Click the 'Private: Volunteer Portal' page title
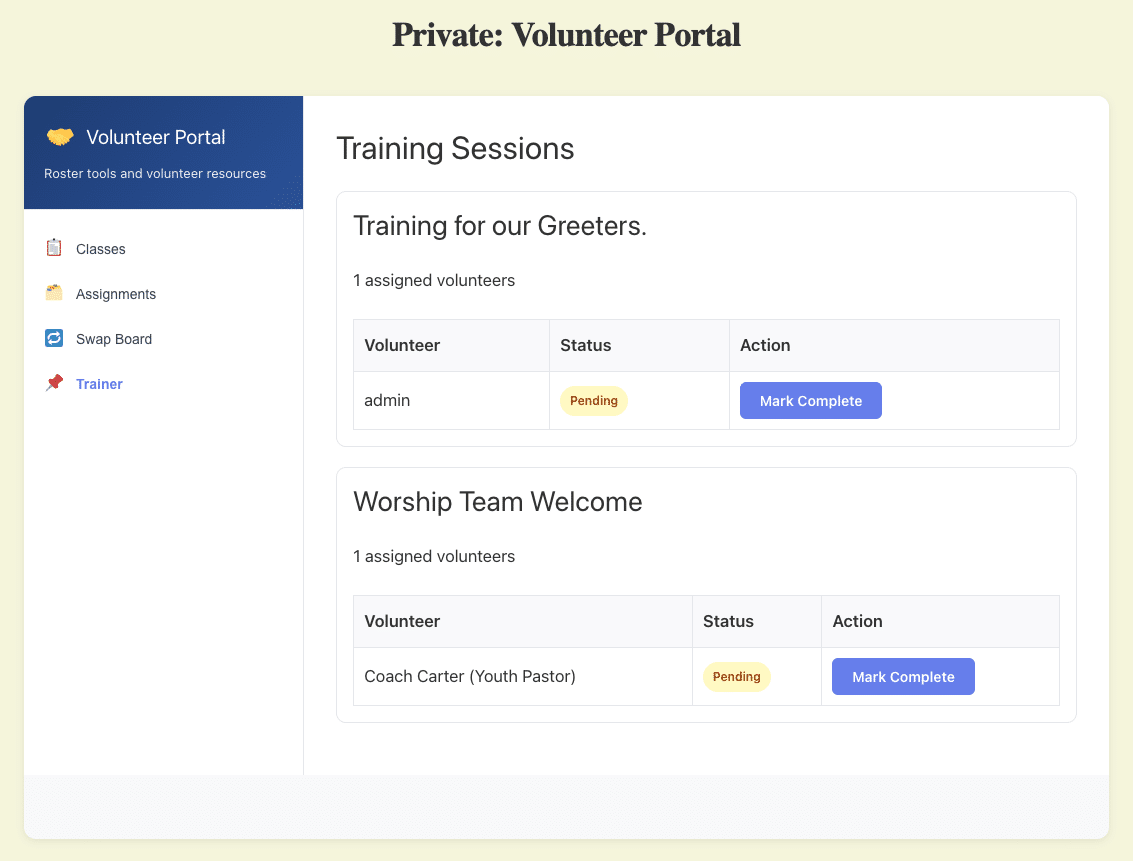 click(566, 35)
